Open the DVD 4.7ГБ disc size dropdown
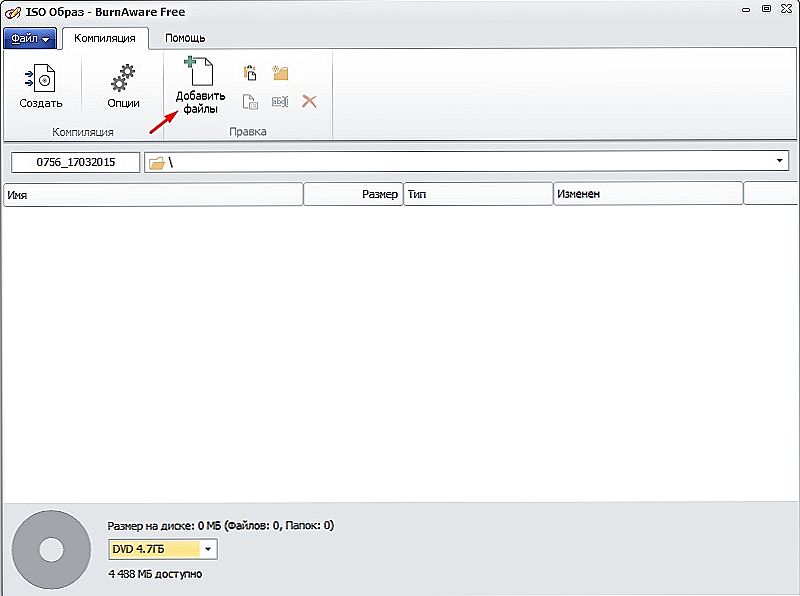The height and width of the screenshot is (596, 800). 163,549
